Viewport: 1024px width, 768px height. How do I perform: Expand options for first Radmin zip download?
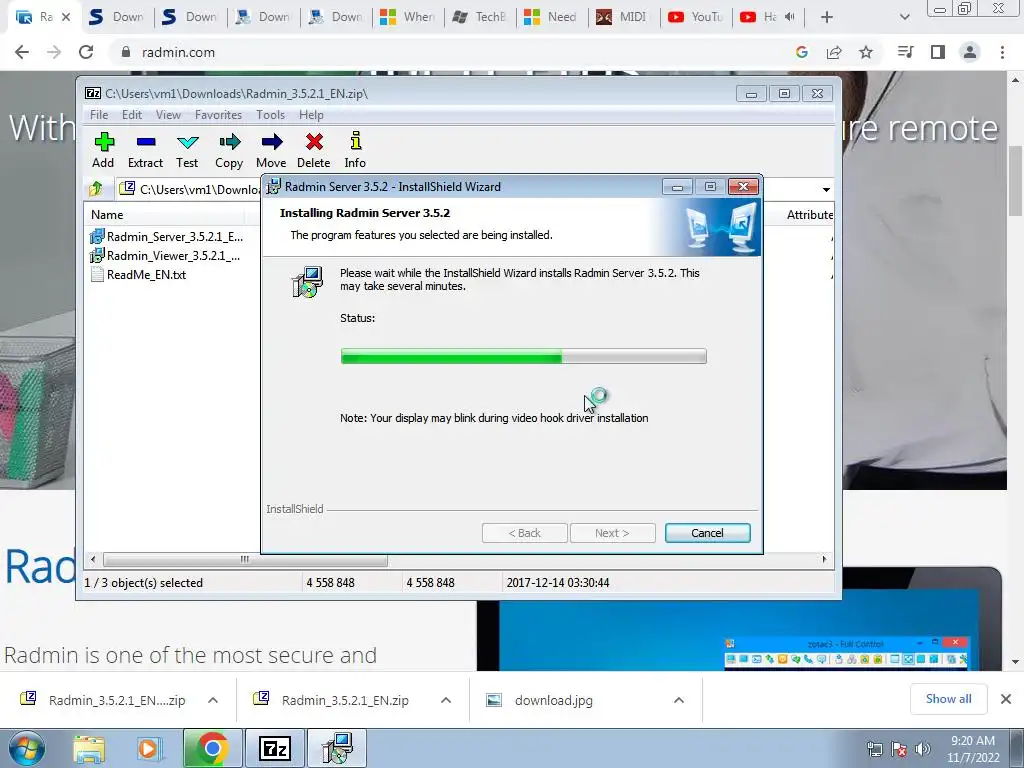[x=213, y=700]
